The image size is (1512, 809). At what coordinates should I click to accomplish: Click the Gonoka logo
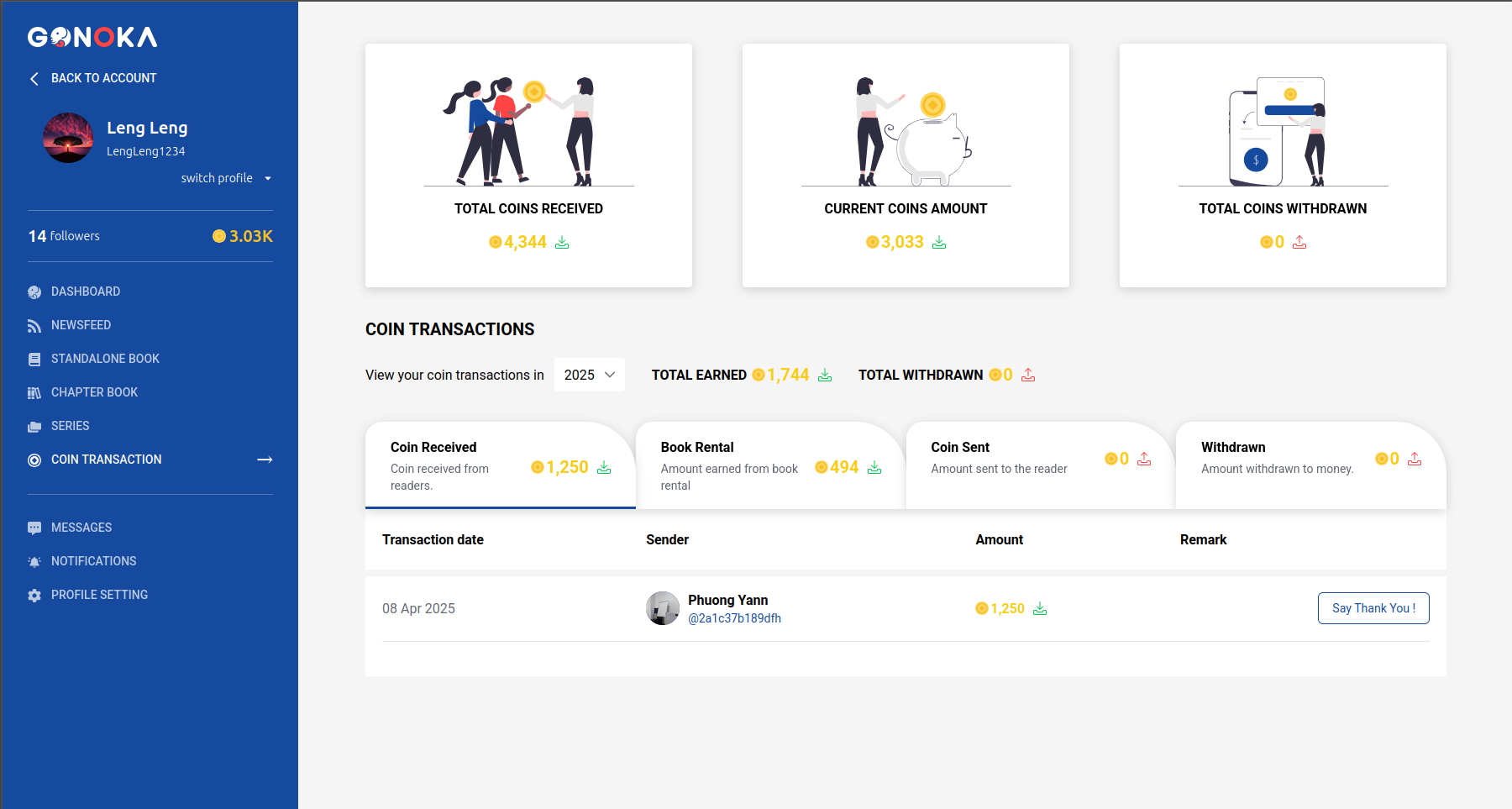(92, 37)
